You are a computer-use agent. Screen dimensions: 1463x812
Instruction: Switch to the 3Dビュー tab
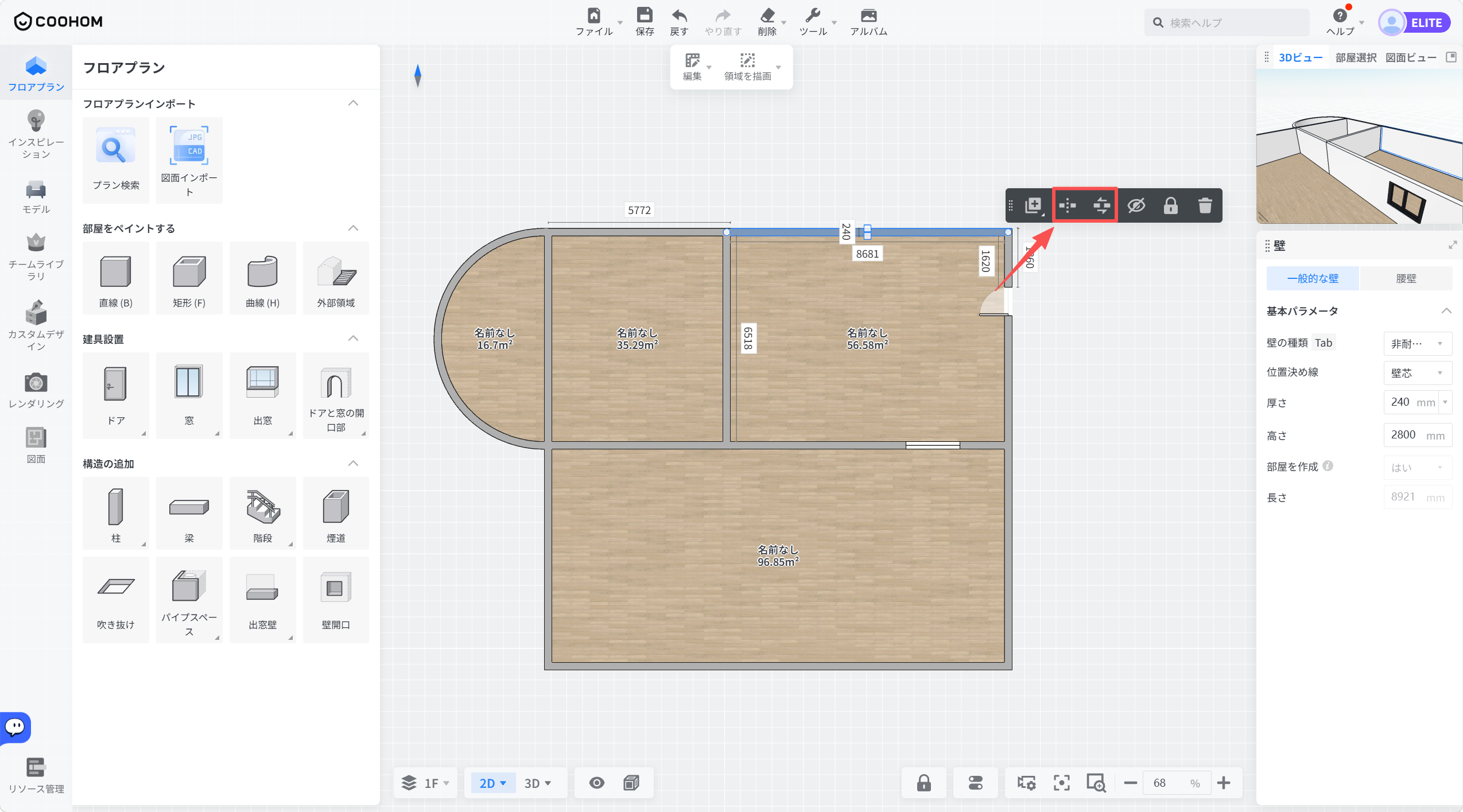point(1301,57)
